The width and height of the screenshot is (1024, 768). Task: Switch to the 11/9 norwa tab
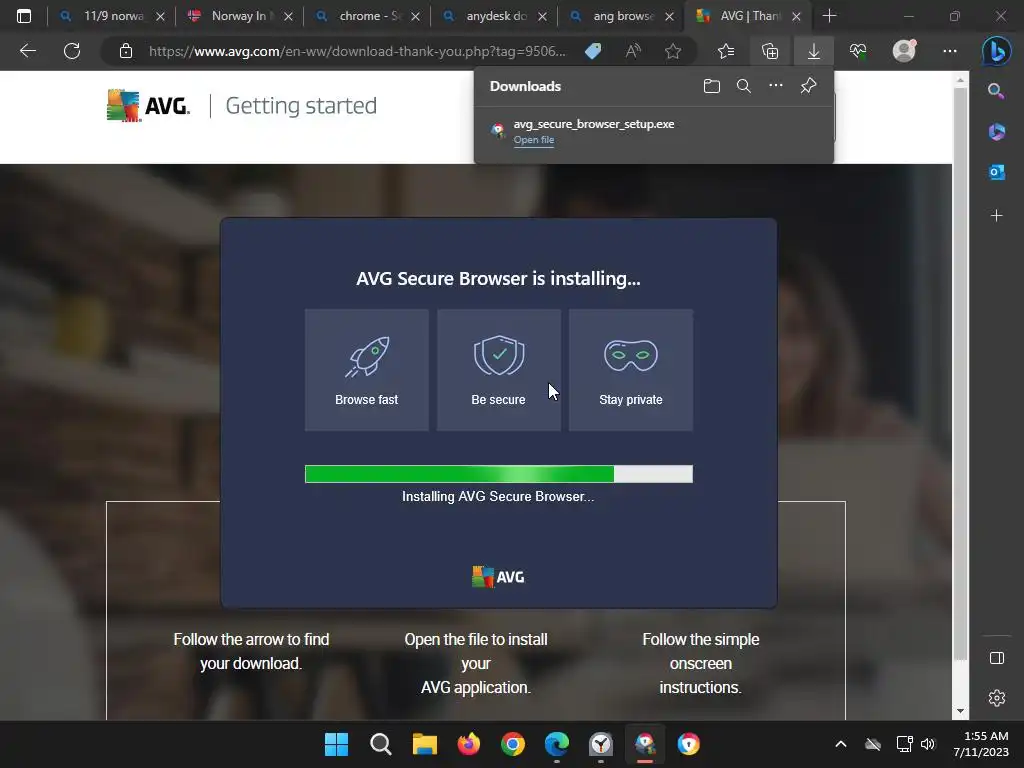coord(112,16)
